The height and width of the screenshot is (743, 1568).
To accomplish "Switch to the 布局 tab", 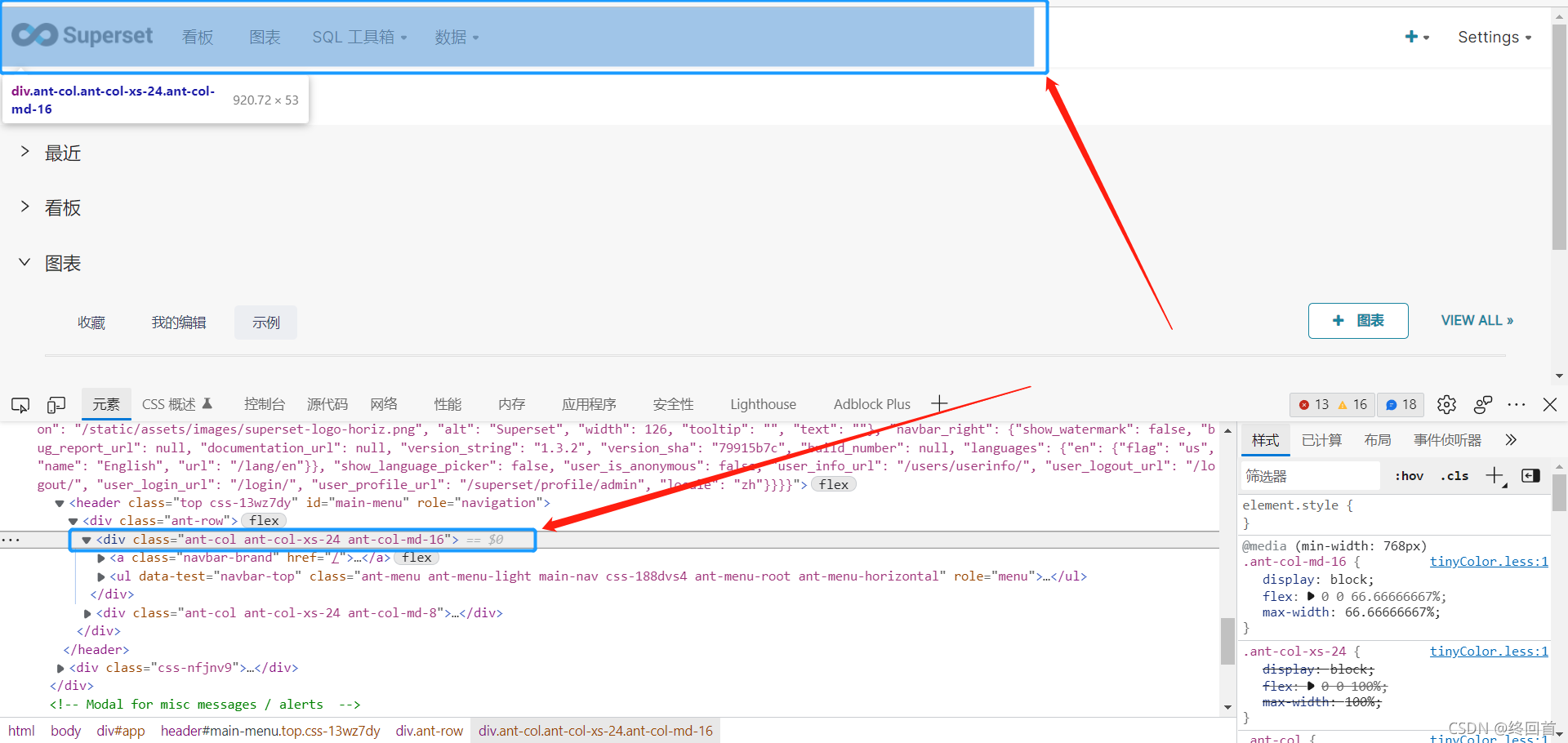I will 1377,440.
